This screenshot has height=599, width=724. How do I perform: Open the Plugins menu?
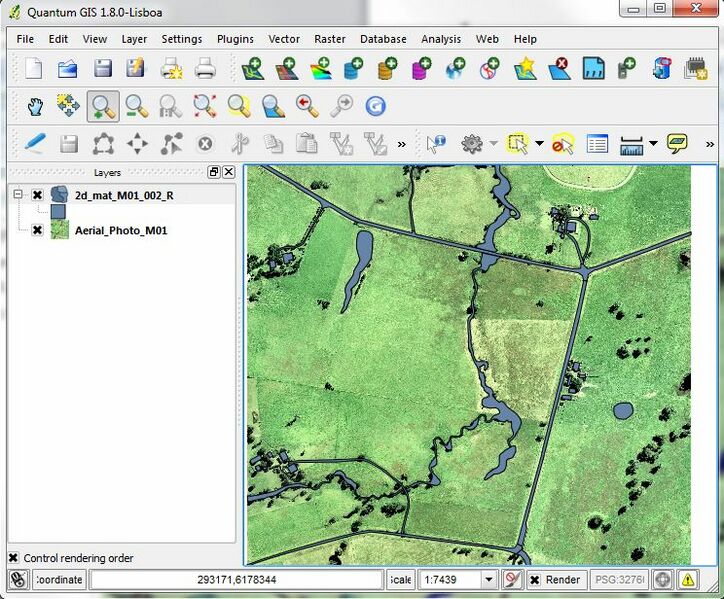(x=235, y=39)
